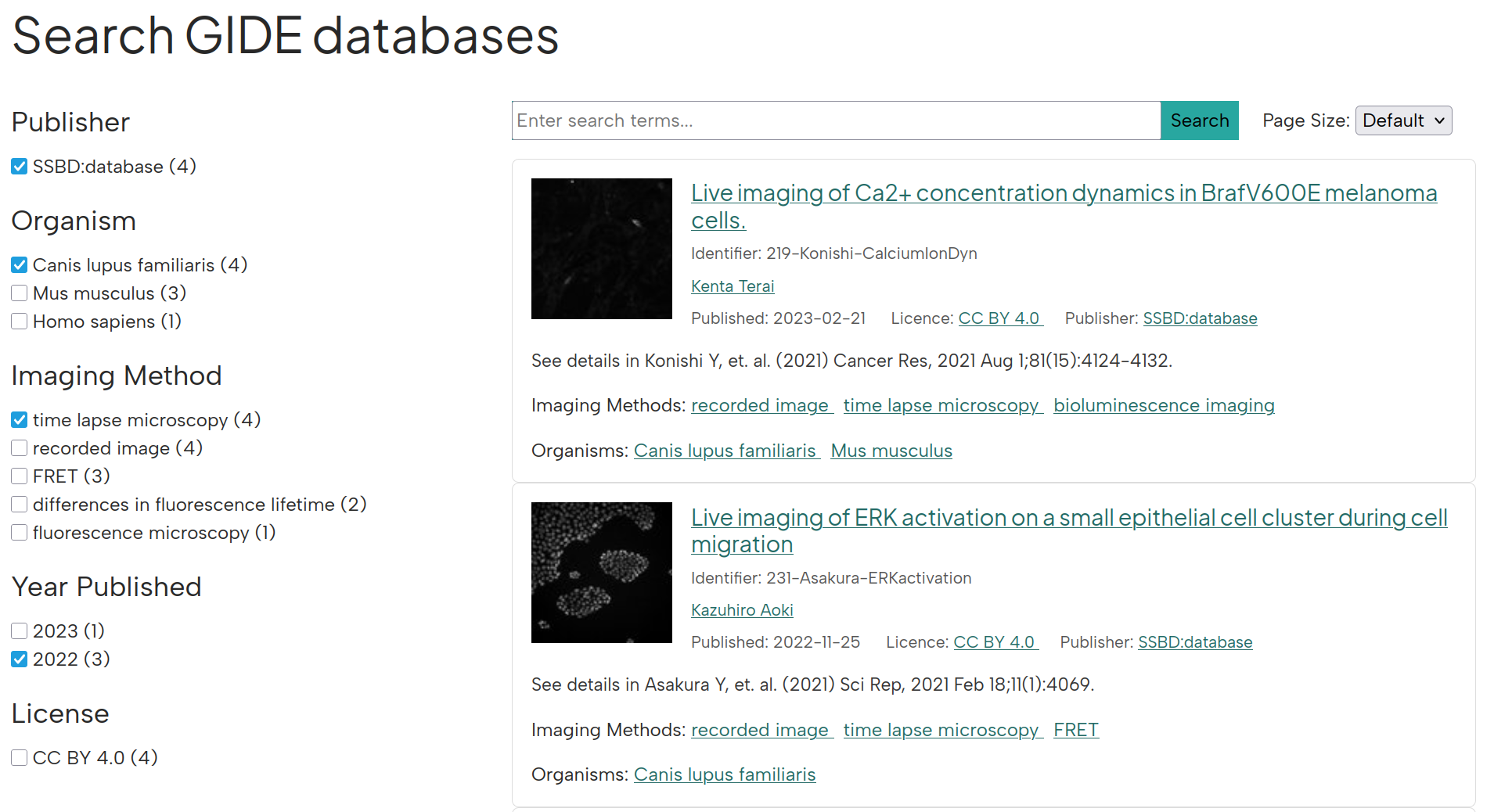Click Canis lupus familiaris link in Konishi result
The width and height of the screenshot is (1494, 812).
[726, 451]
